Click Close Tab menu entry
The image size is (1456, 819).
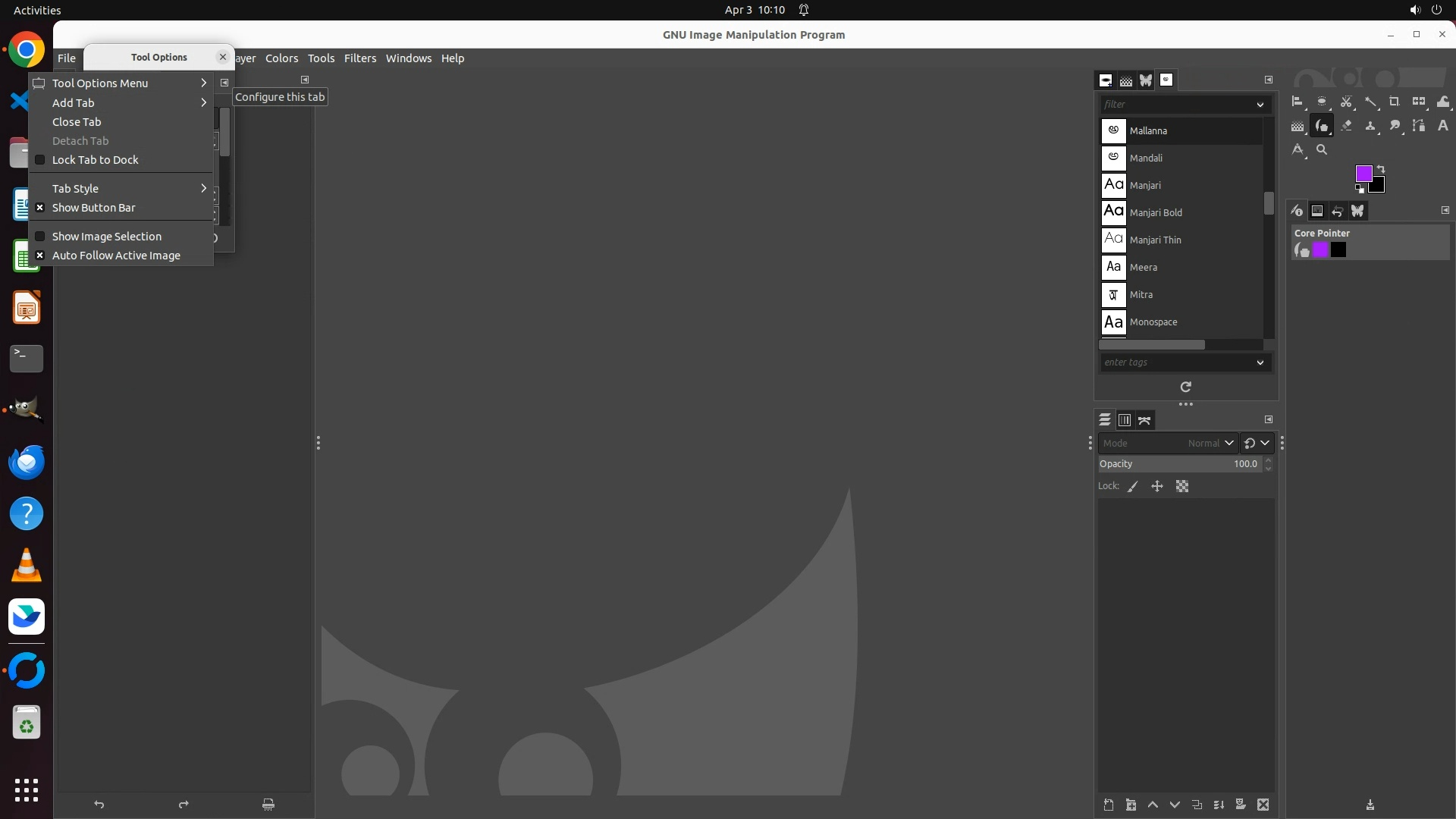(x=77, y=122)
